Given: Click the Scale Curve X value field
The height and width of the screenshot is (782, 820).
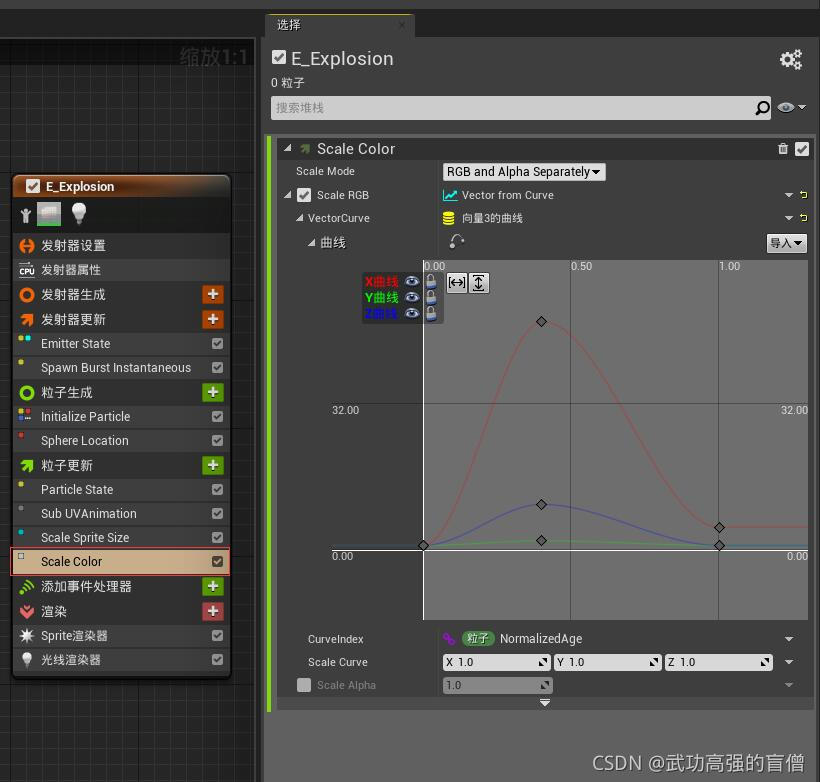Looking at the screenshot, I should click(x=496, y=662).
